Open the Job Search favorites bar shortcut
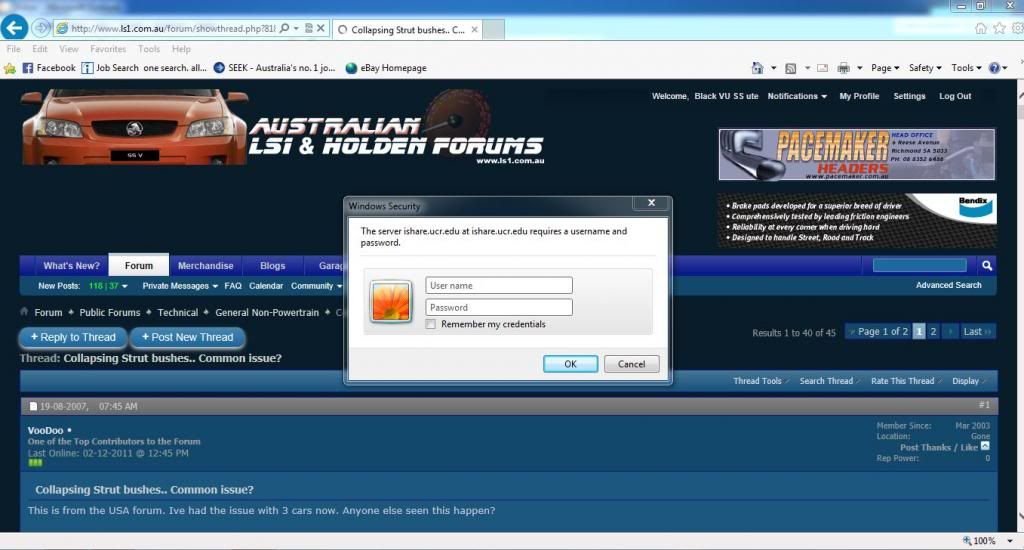 144,68
